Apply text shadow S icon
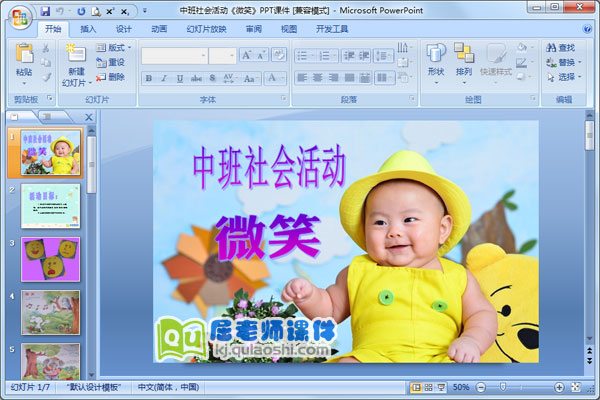600x400 pixels. (213, 78)
